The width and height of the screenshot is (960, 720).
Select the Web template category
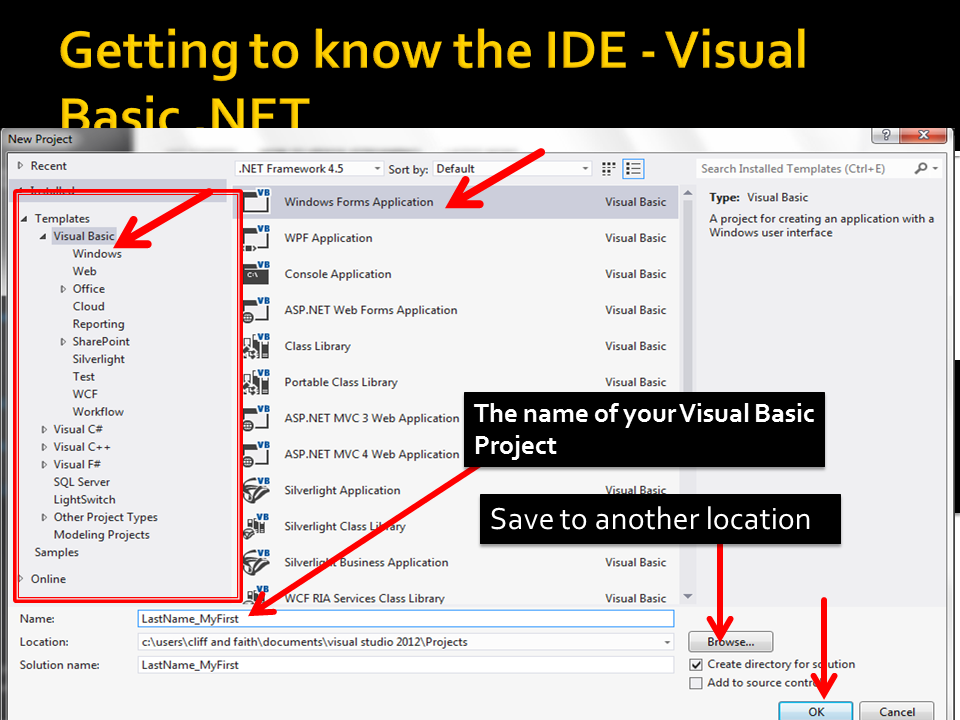tap(84, 271)
